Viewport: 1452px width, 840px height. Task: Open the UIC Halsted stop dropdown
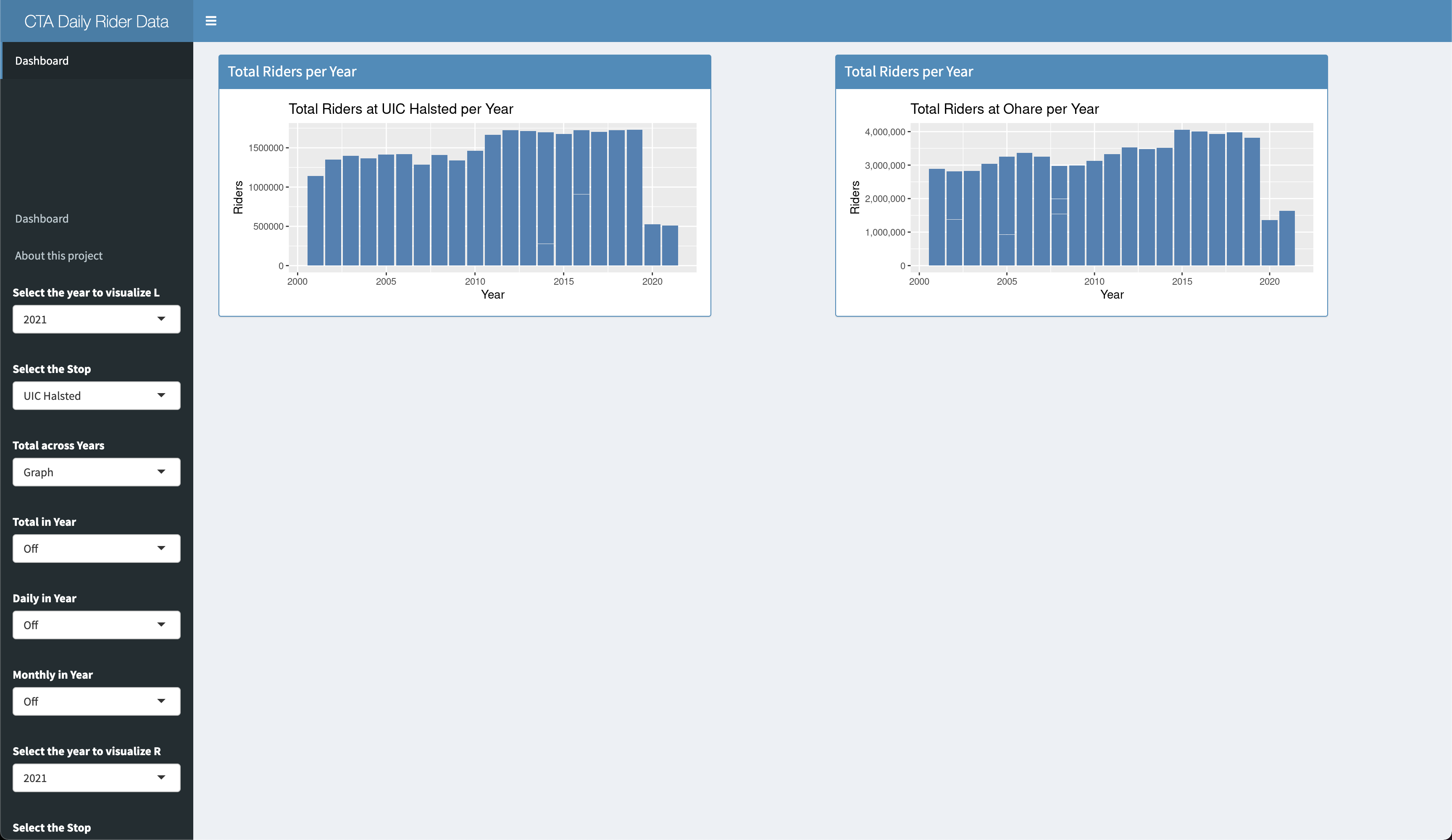[x=96, y=396]
